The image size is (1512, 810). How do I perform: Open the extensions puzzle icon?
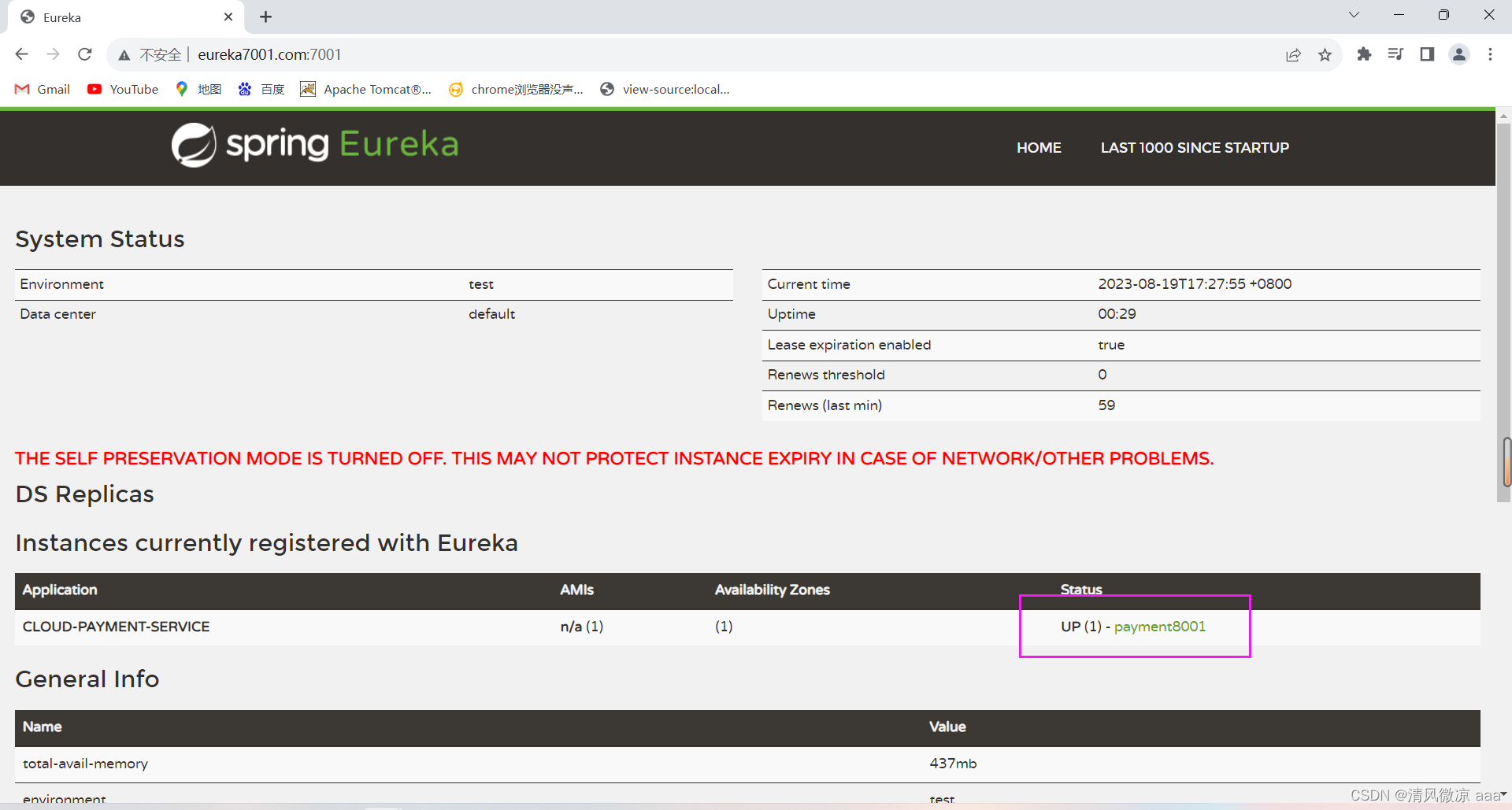click(x=1365, y=54)
